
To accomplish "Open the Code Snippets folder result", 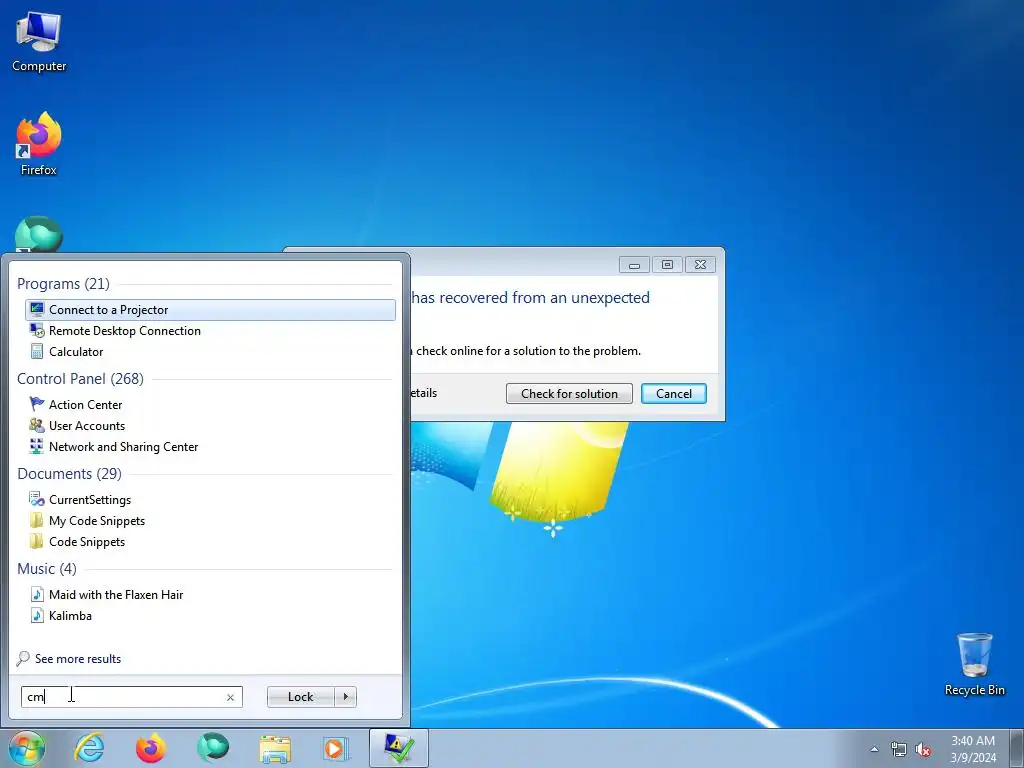I will 86,541.
